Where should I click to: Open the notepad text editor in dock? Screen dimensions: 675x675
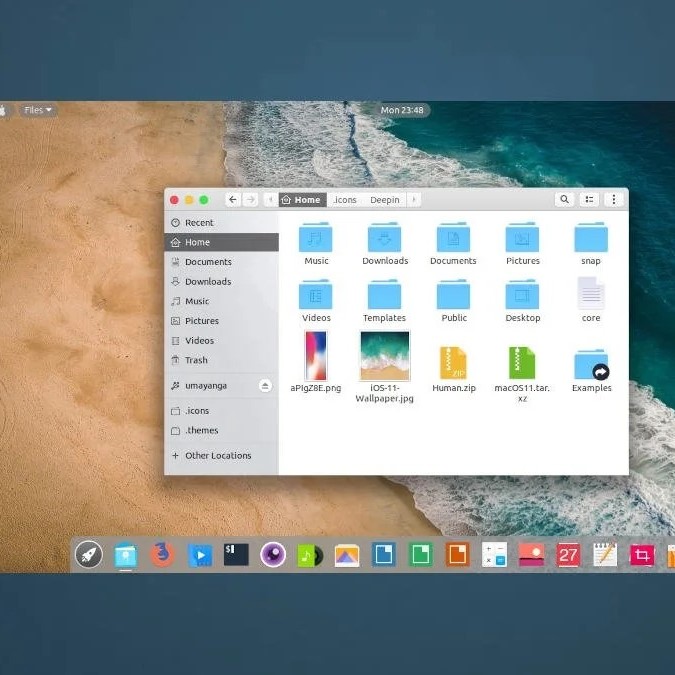pos(605,554)
